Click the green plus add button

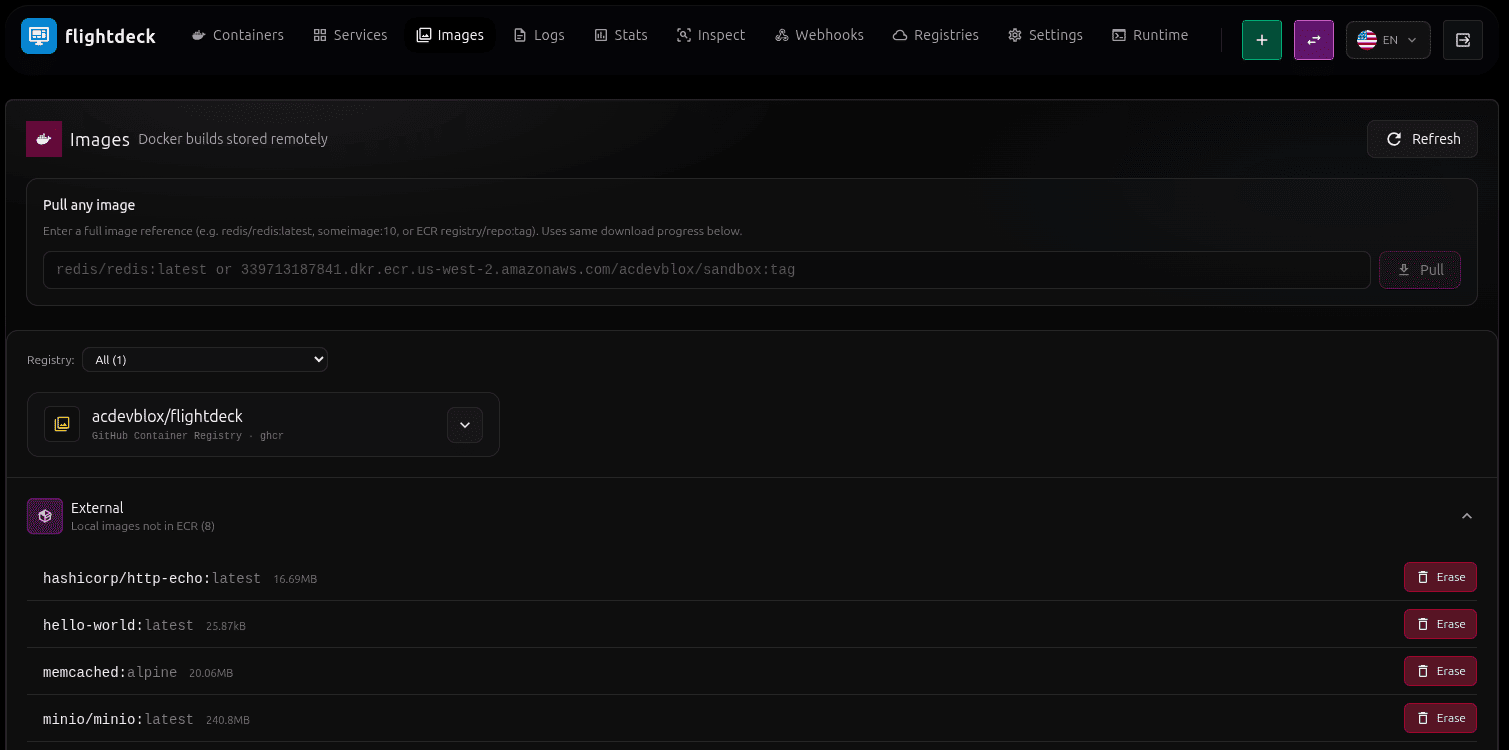point(1262,40)
